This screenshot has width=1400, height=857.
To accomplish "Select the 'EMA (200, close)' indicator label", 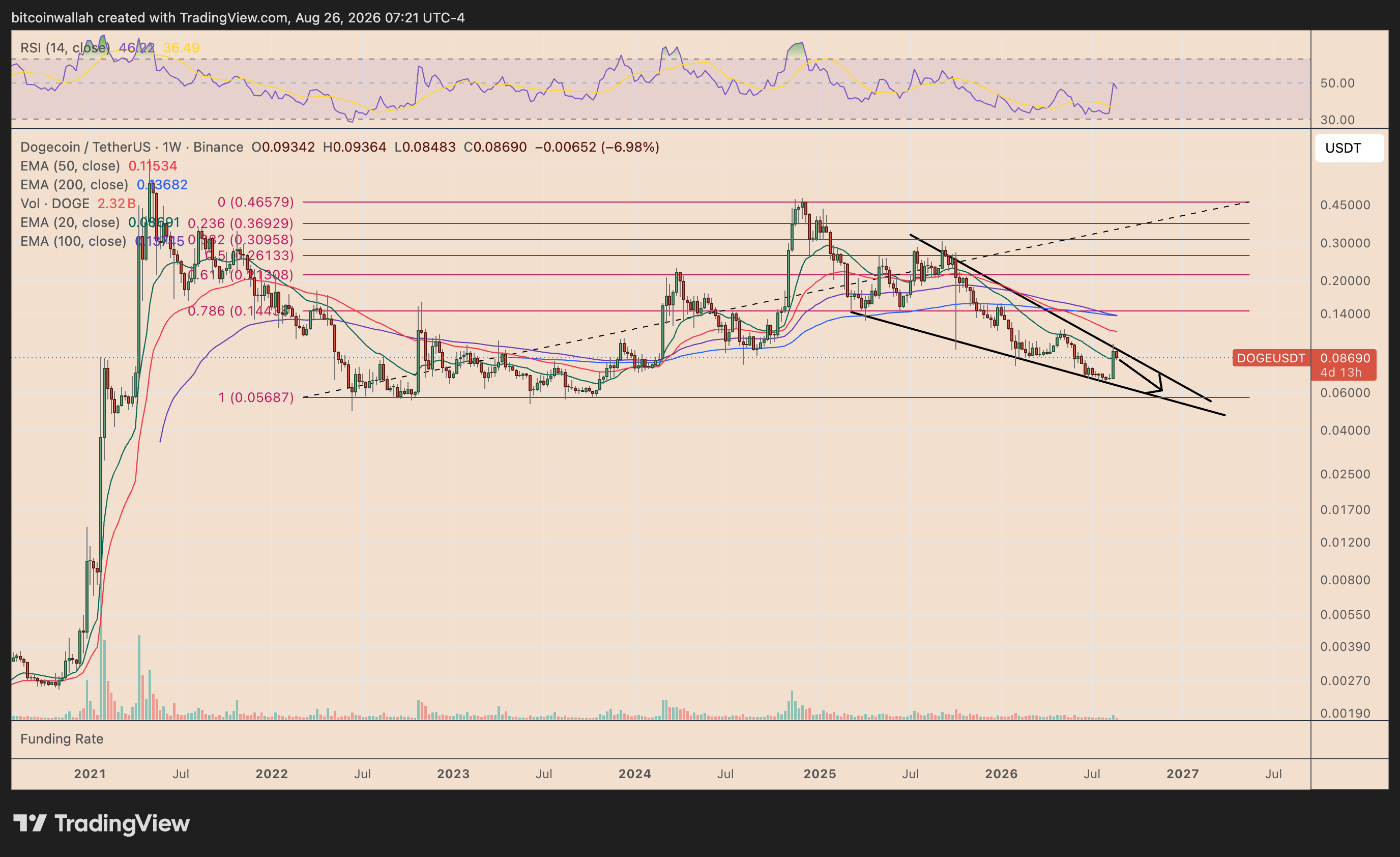I will point(74,185).
